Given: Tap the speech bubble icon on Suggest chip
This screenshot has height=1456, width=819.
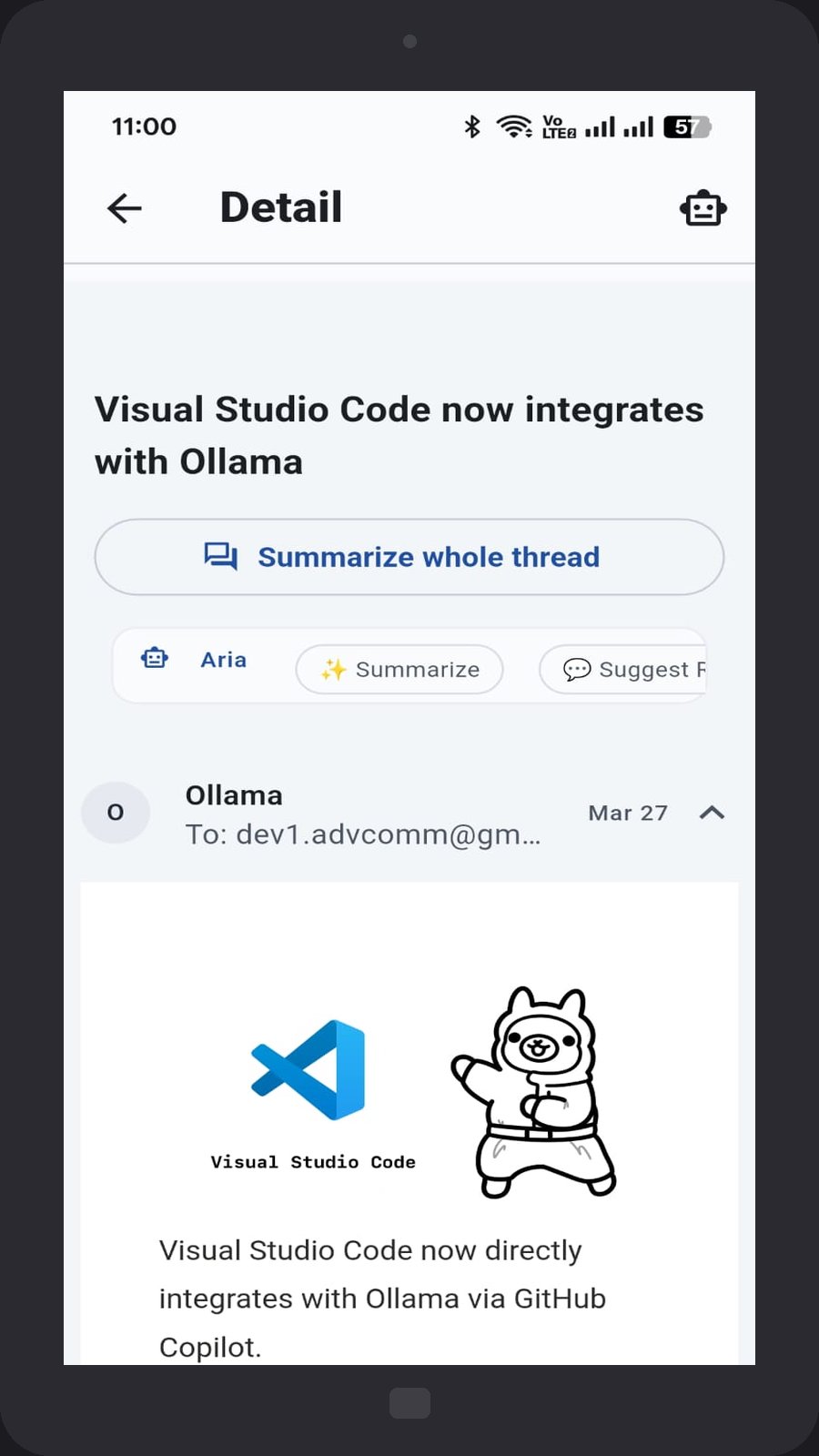Looking at the screenshot, I should [x=577, y=670].
